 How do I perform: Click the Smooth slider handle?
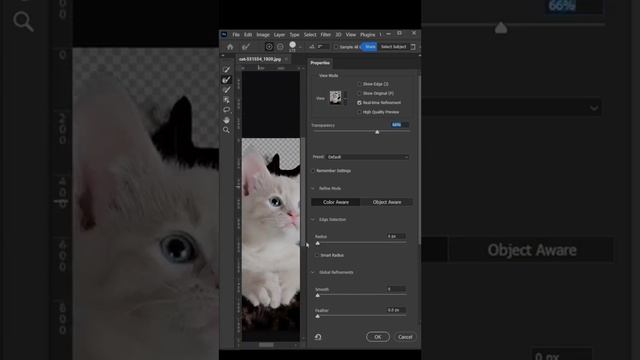point(318,296)
